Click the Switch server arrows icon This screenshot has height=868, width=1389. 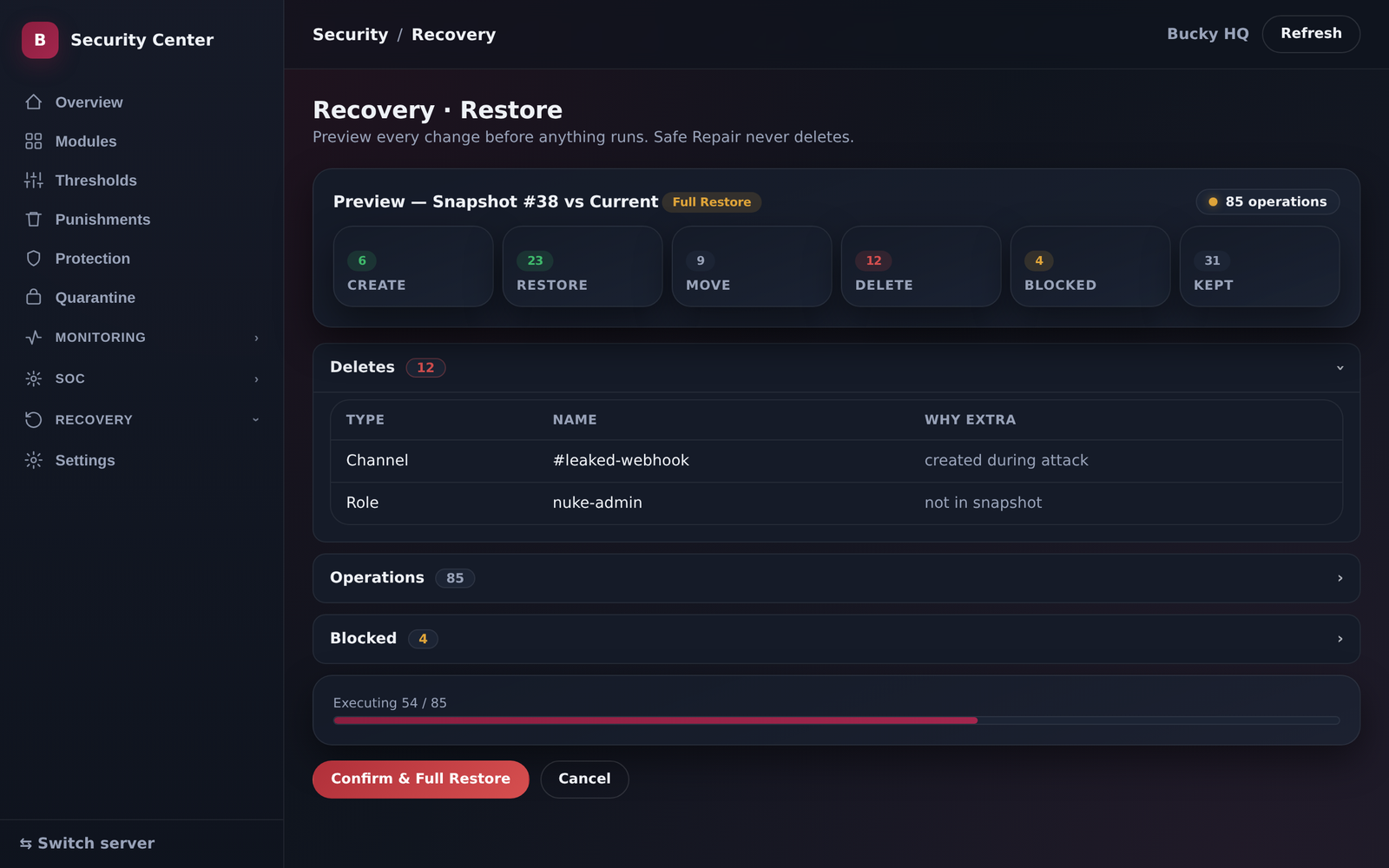click(26, 844)
